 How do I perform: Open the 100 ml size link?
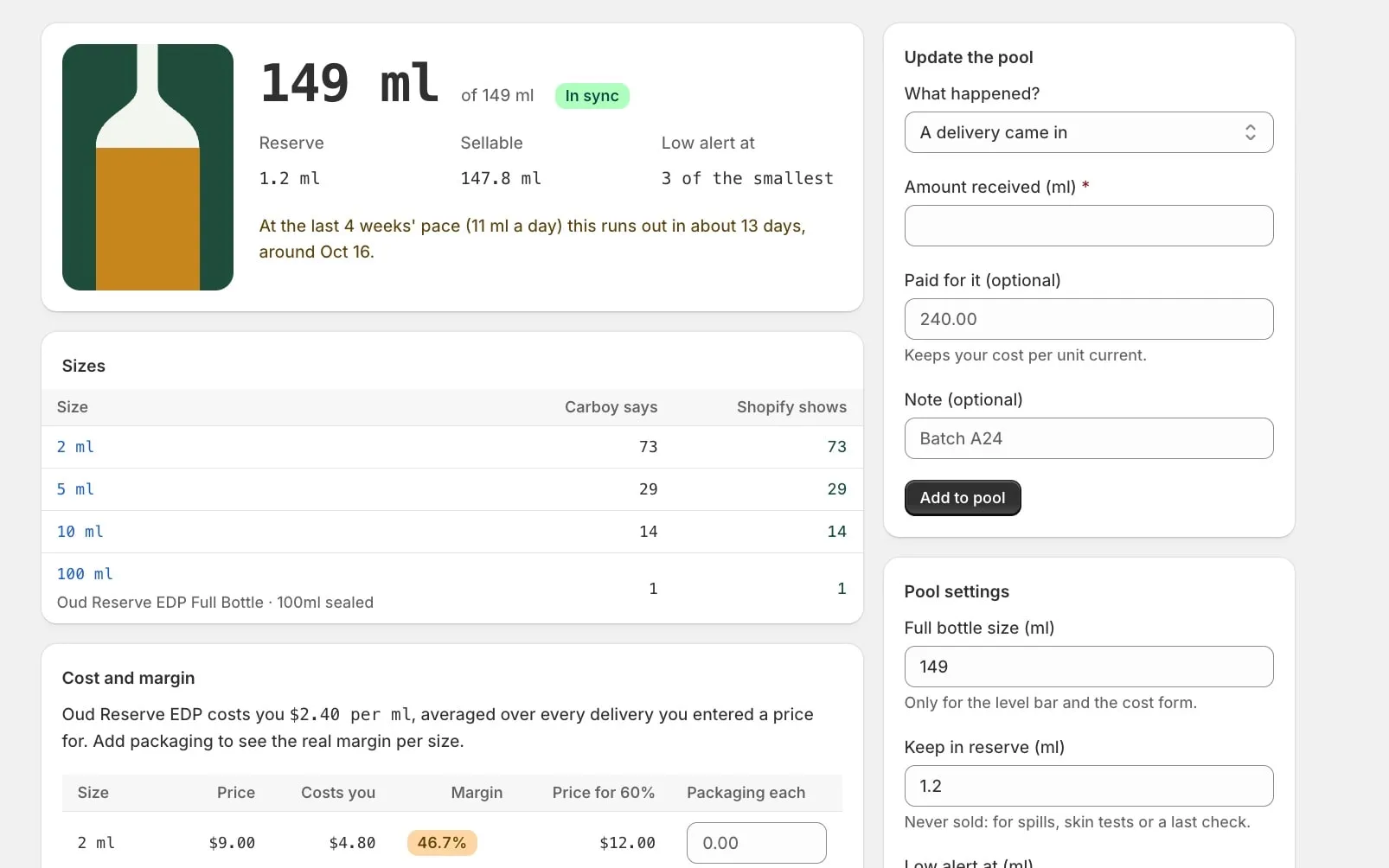[85, 574]
